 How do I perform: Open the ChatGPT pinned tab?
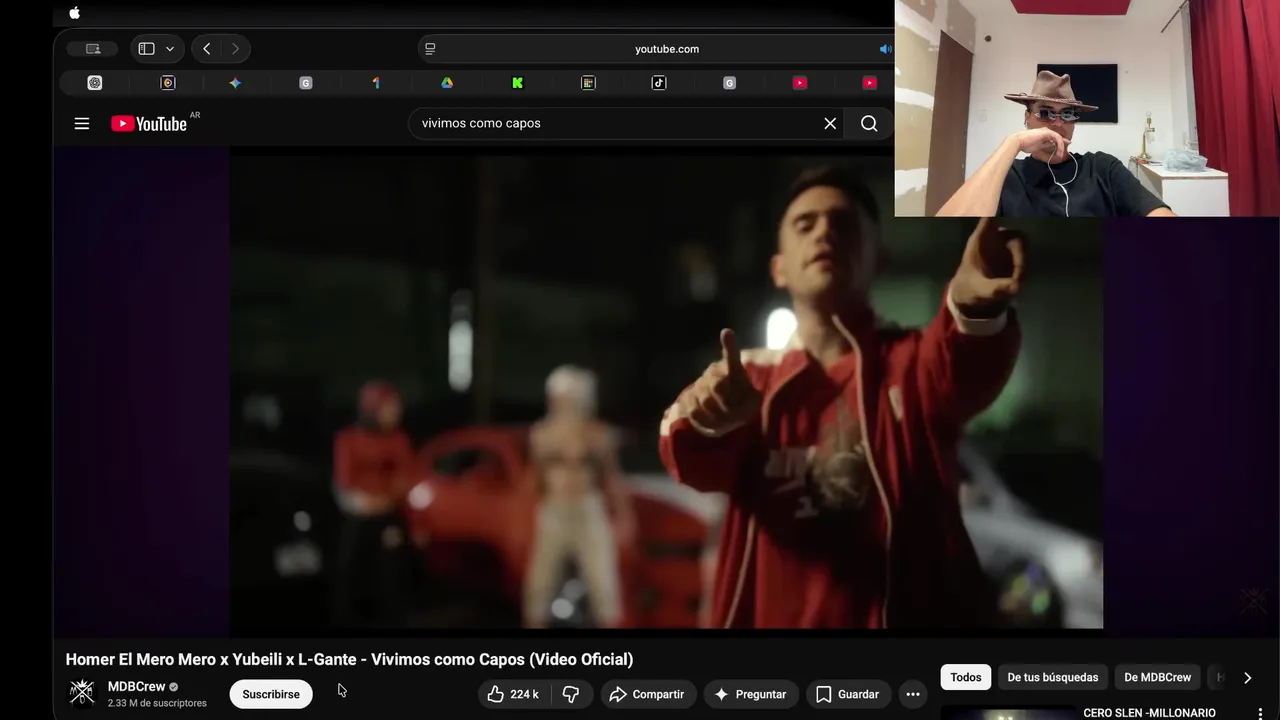point(95,83)
